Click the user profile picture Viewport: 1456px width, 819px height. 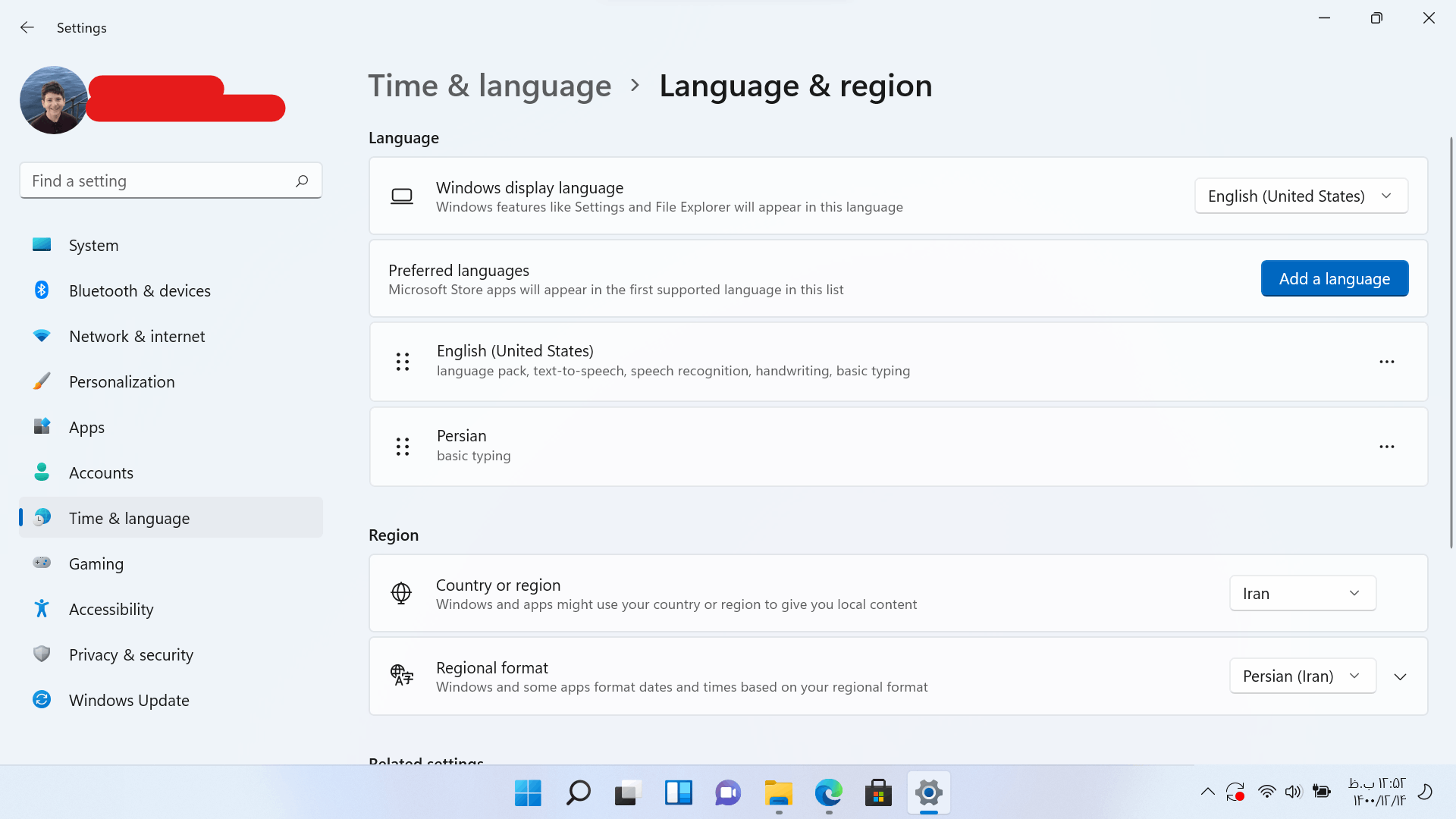[54, 100]
